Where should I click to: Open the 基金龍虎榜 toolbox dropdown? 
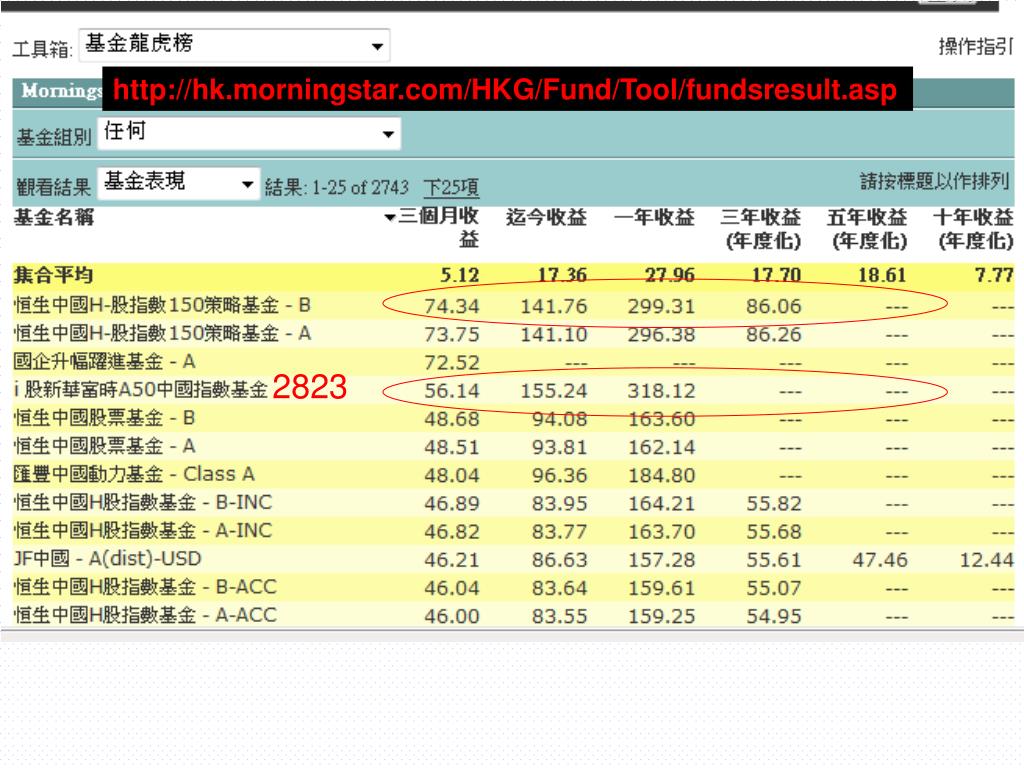234,45
